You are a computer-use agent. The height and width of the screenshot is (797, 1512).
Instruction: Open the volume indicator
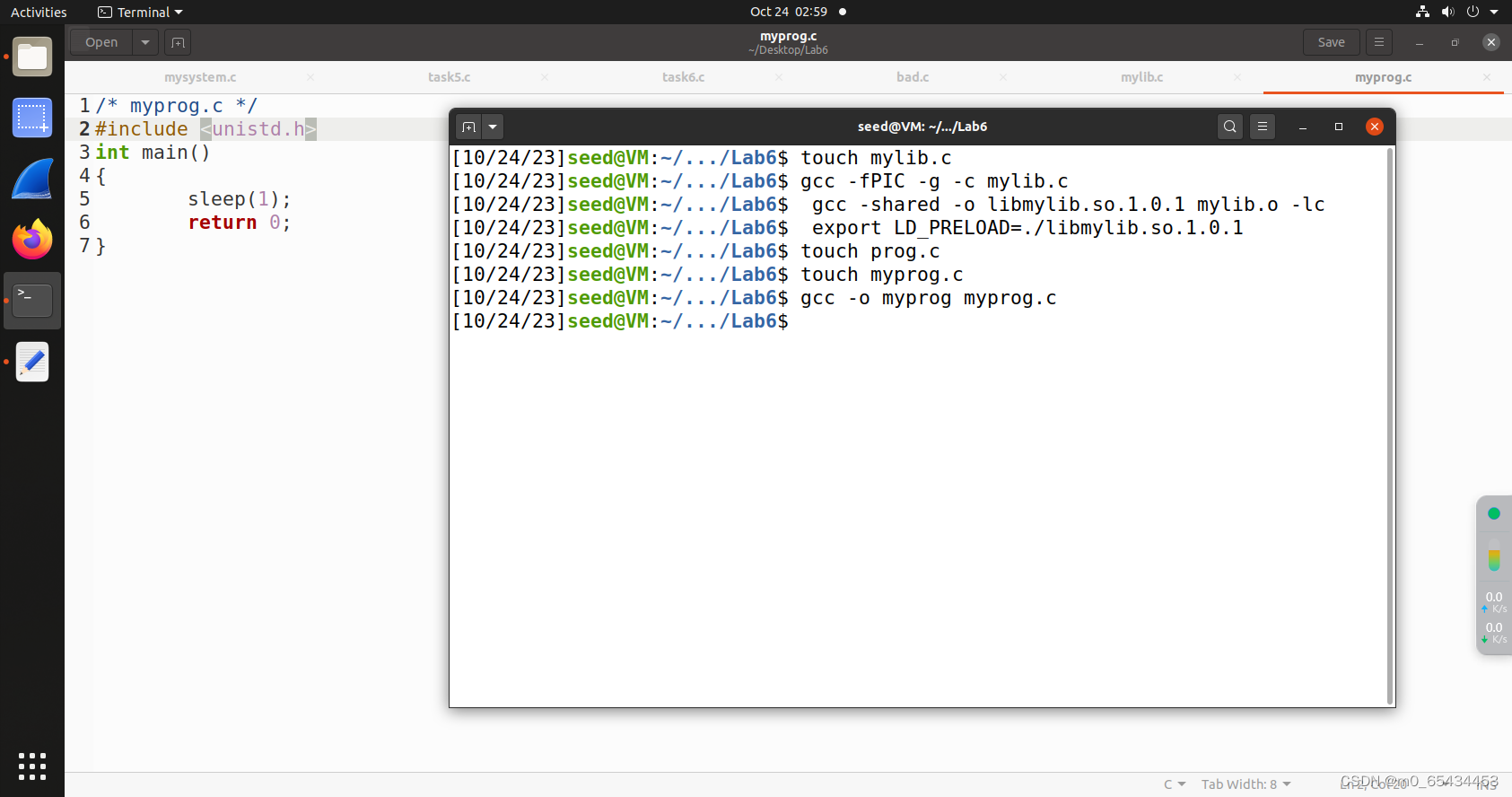(x=1447, y=12)
